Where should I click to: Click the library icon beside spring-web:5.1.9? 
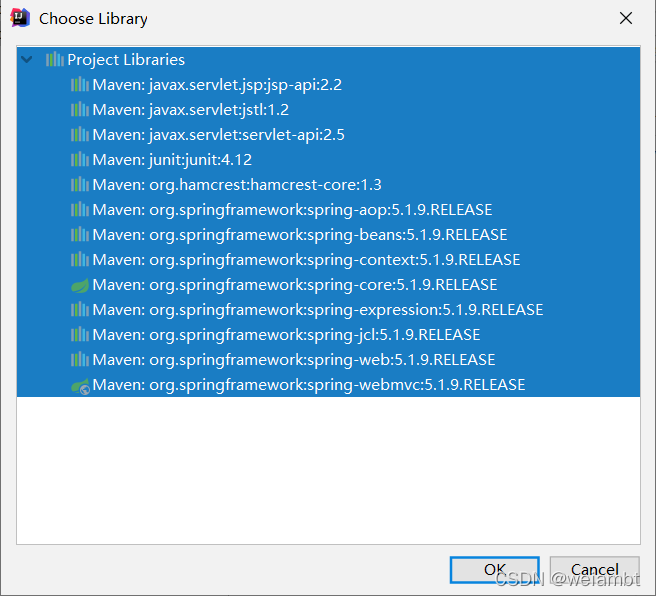[79, 360]
